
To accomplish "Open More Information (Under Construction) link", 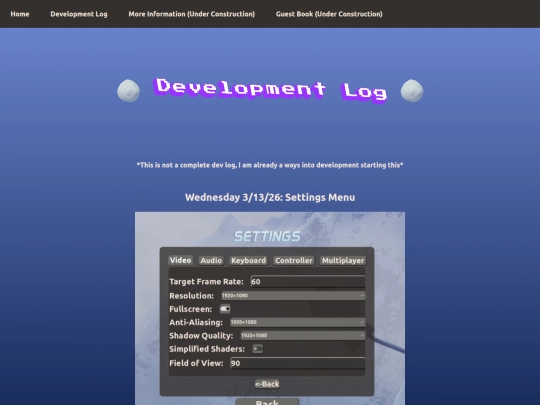I will 191,14.
